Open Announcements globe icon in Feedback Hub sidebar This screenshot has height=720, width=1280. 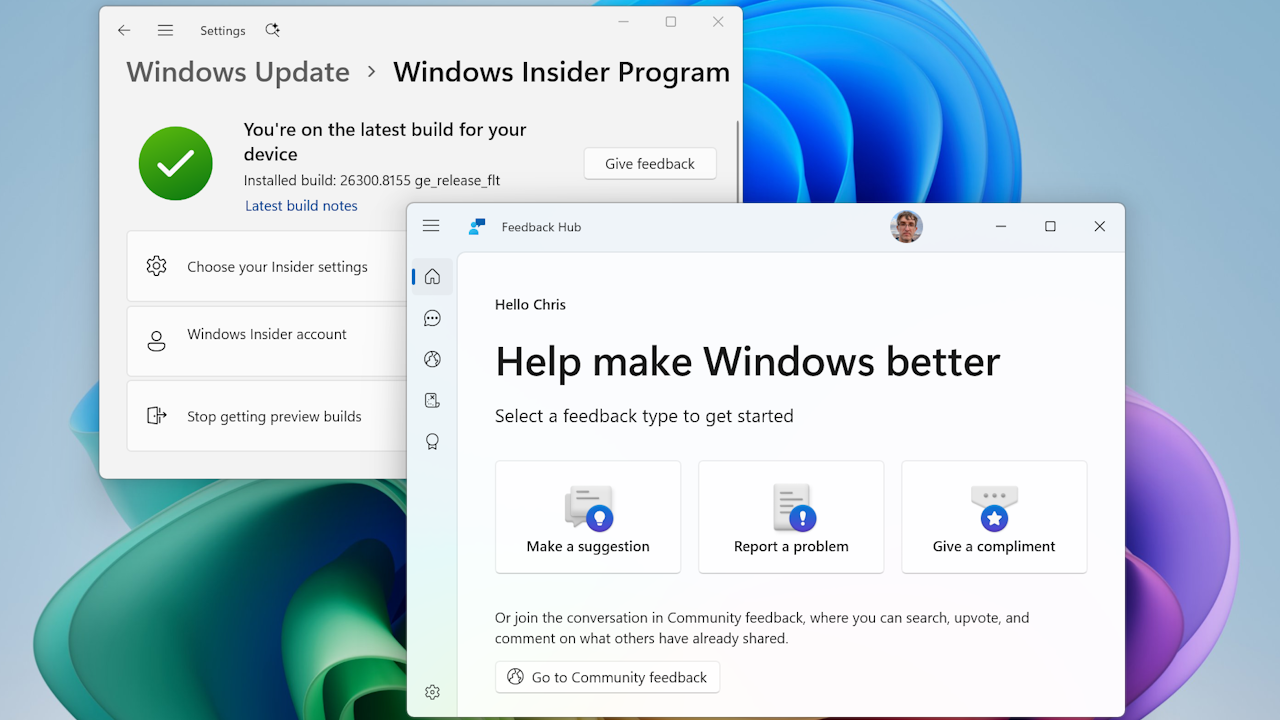432,359
